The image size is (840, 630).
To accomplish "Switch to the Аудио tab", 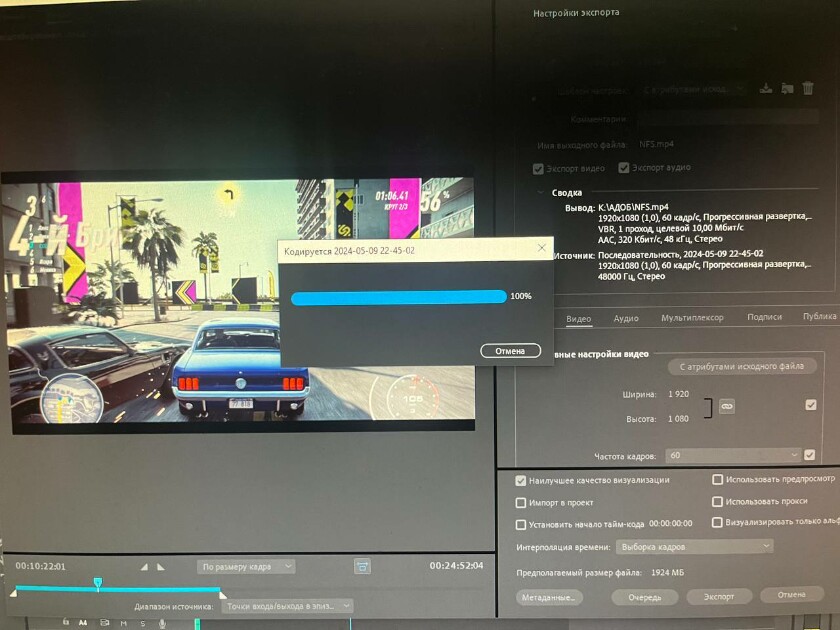I will pyautogui.click(x=626, y=318).
